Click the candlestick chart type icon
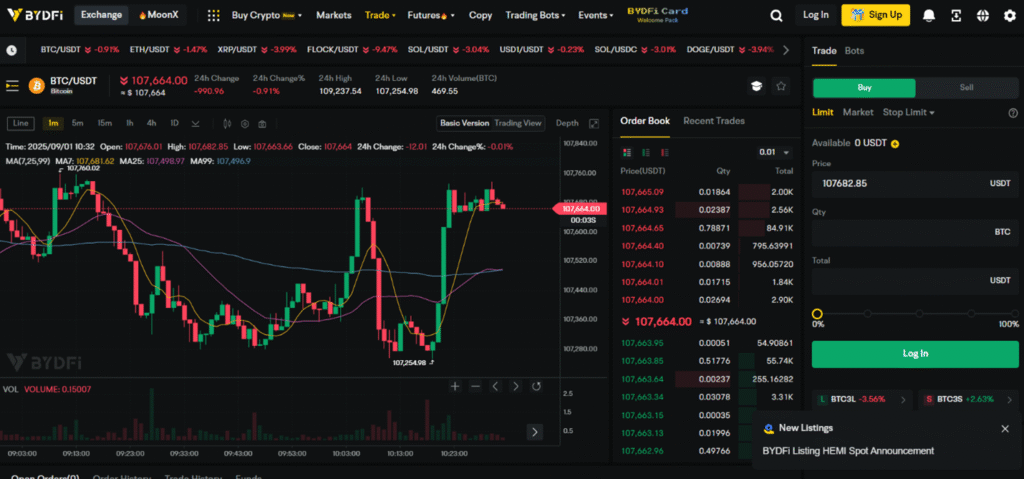This screenshot has width=1024, height=479. (x=227, y=124)
